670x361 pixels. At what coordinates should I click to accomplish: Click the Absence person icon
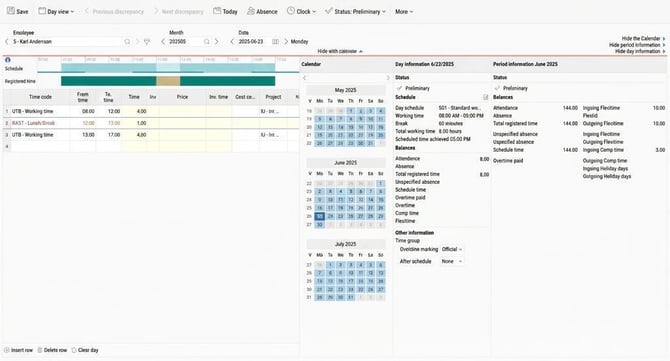[x=251, y=11]
